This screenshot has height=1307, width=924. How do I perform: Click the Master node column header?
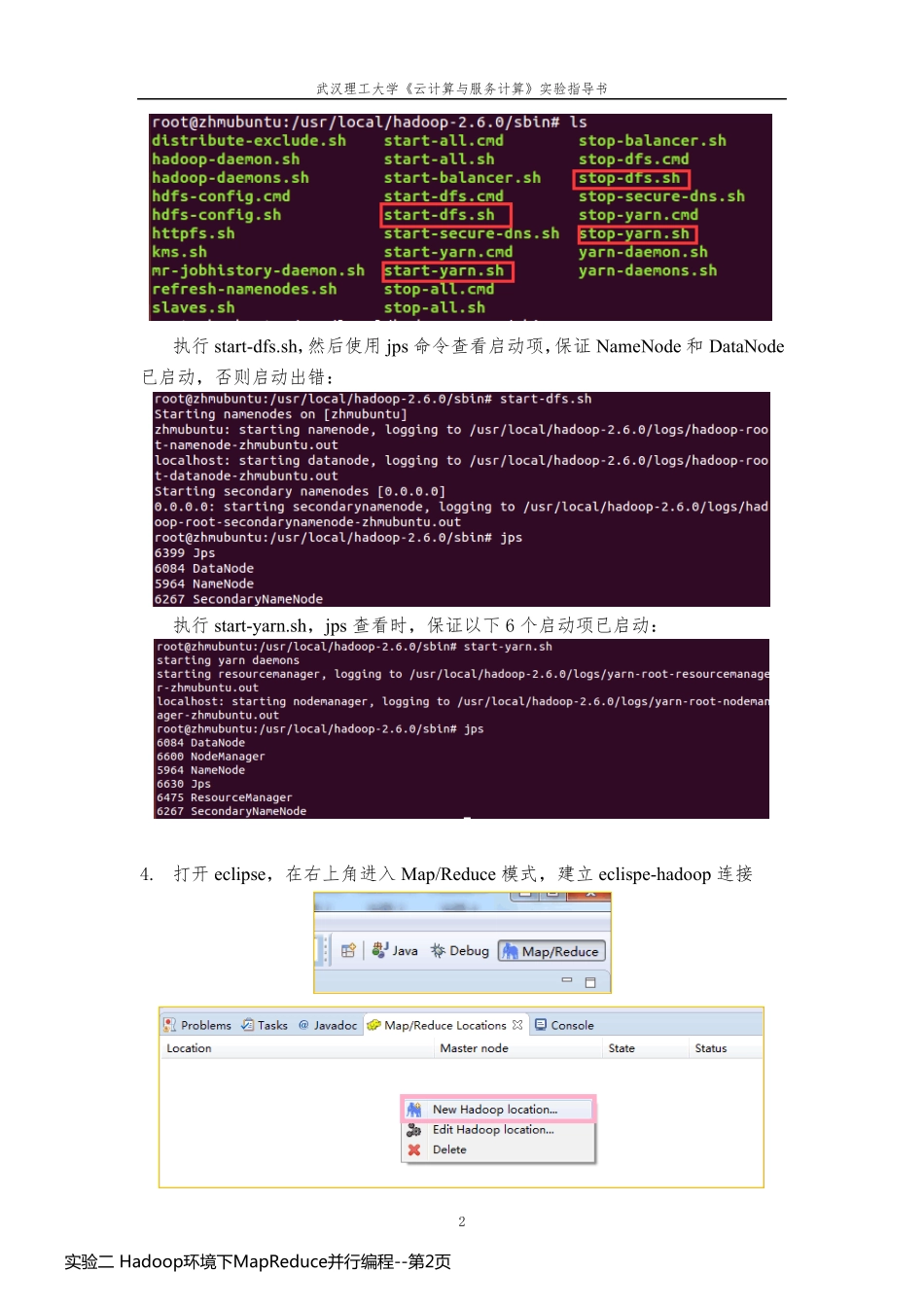(474, 1048)
